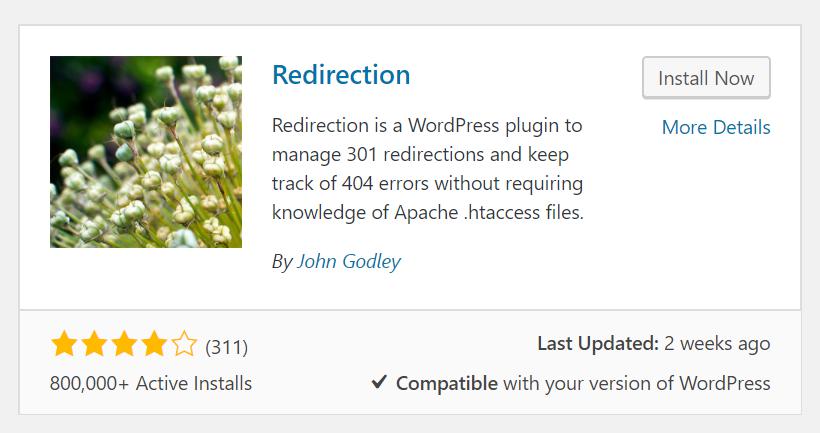Screen dimensions: 820x433
Task: Click the (311) ratings count
Action: pyautogui.click(x=226, y=347)
